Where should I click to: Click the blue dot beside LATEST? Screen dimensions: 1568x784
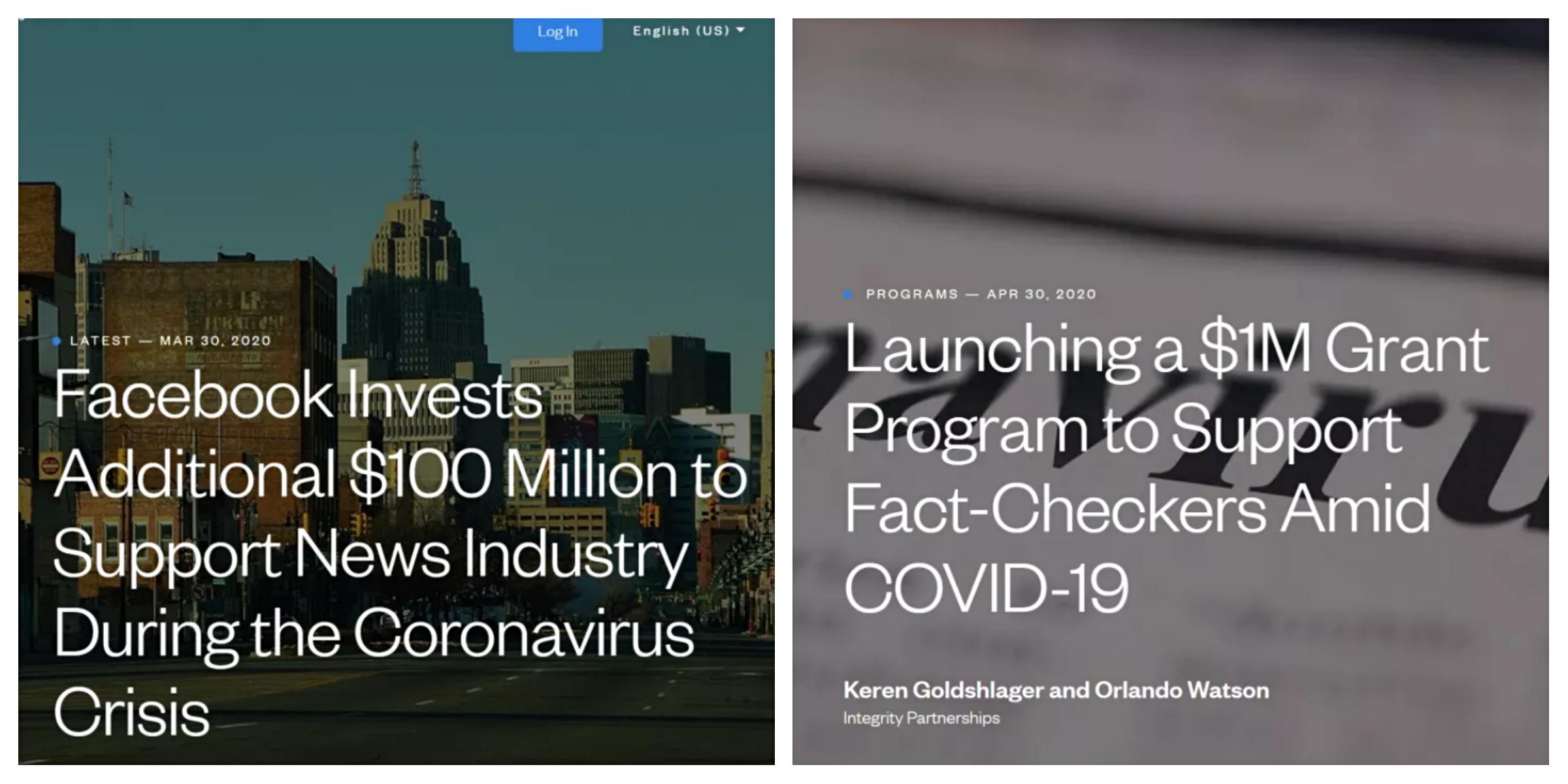pyautogui.click(x=57, y=340)
